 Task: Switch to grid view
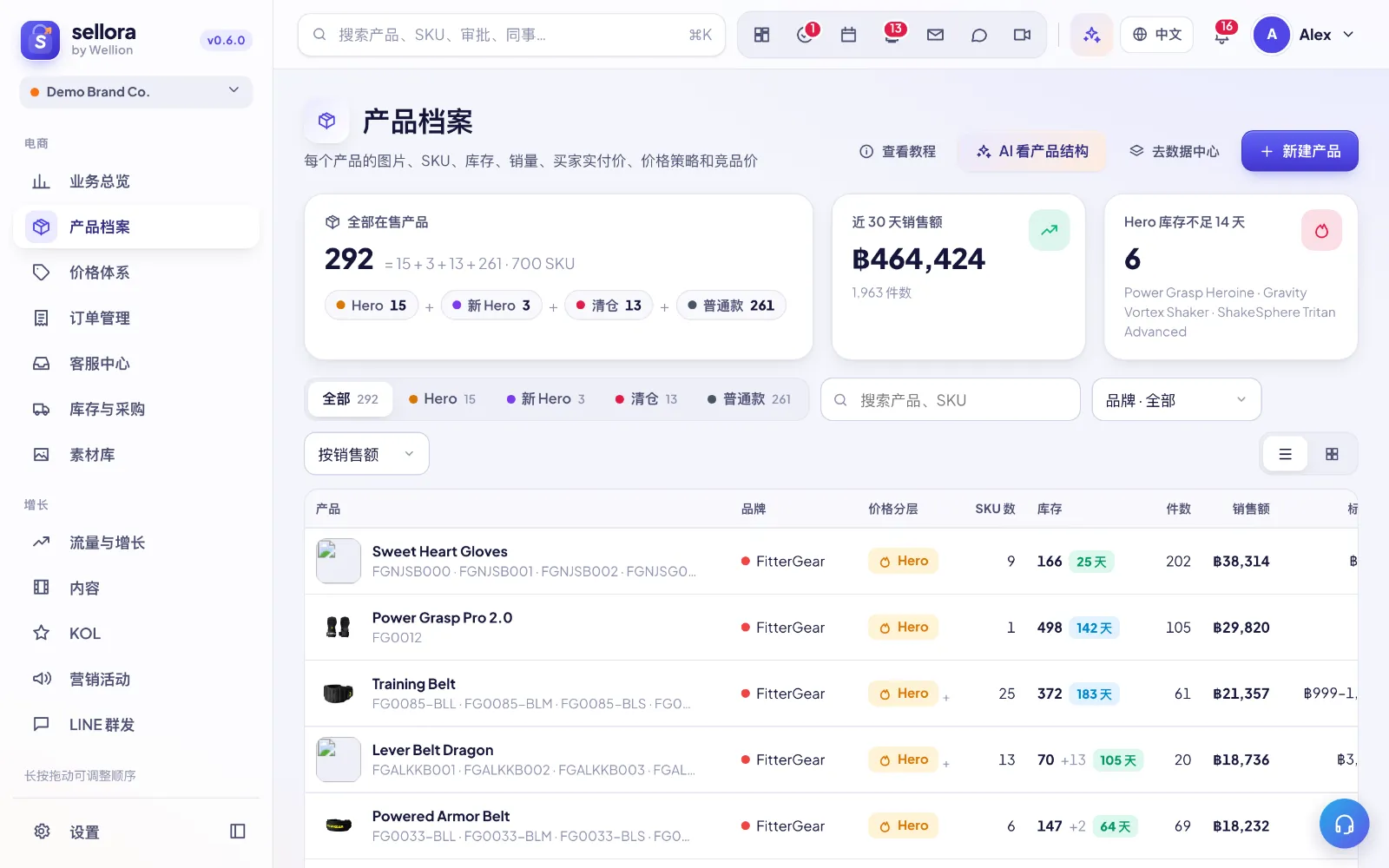pos(1332,454)
